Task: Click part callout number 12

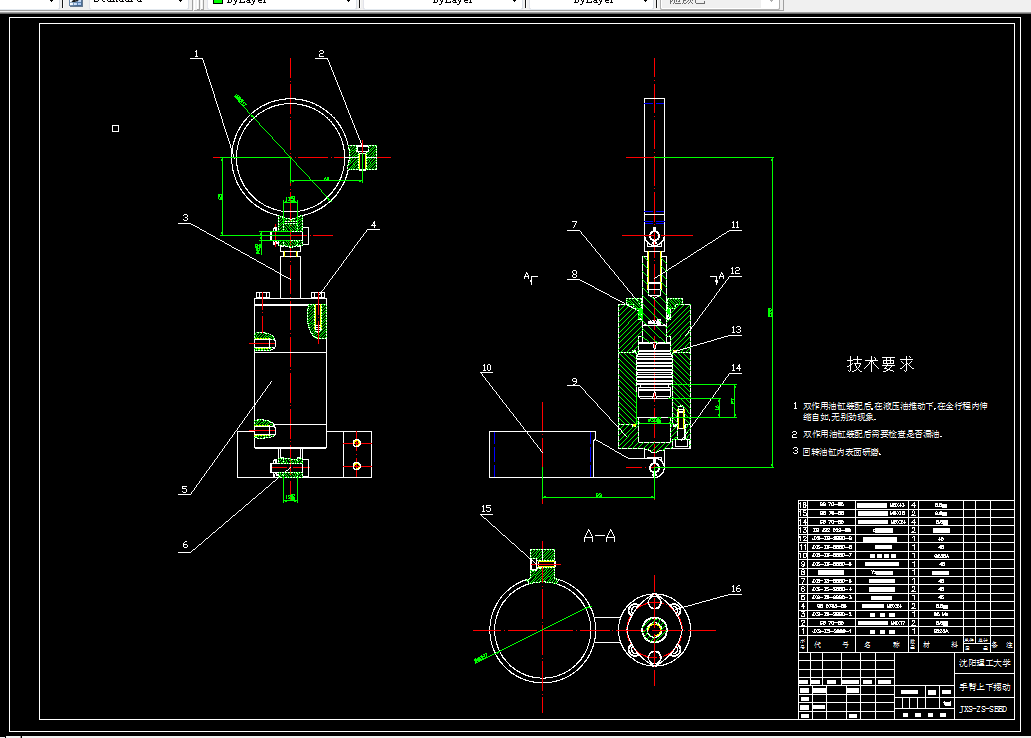Action: point(735,271)
